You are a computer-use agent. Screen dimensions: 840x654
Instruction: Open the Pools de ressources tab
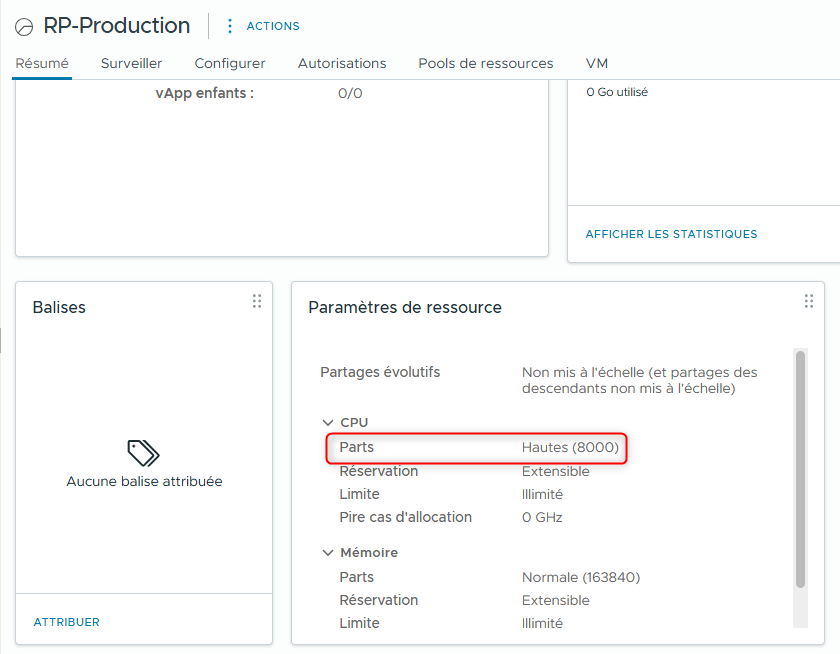(x=485, y=63)
